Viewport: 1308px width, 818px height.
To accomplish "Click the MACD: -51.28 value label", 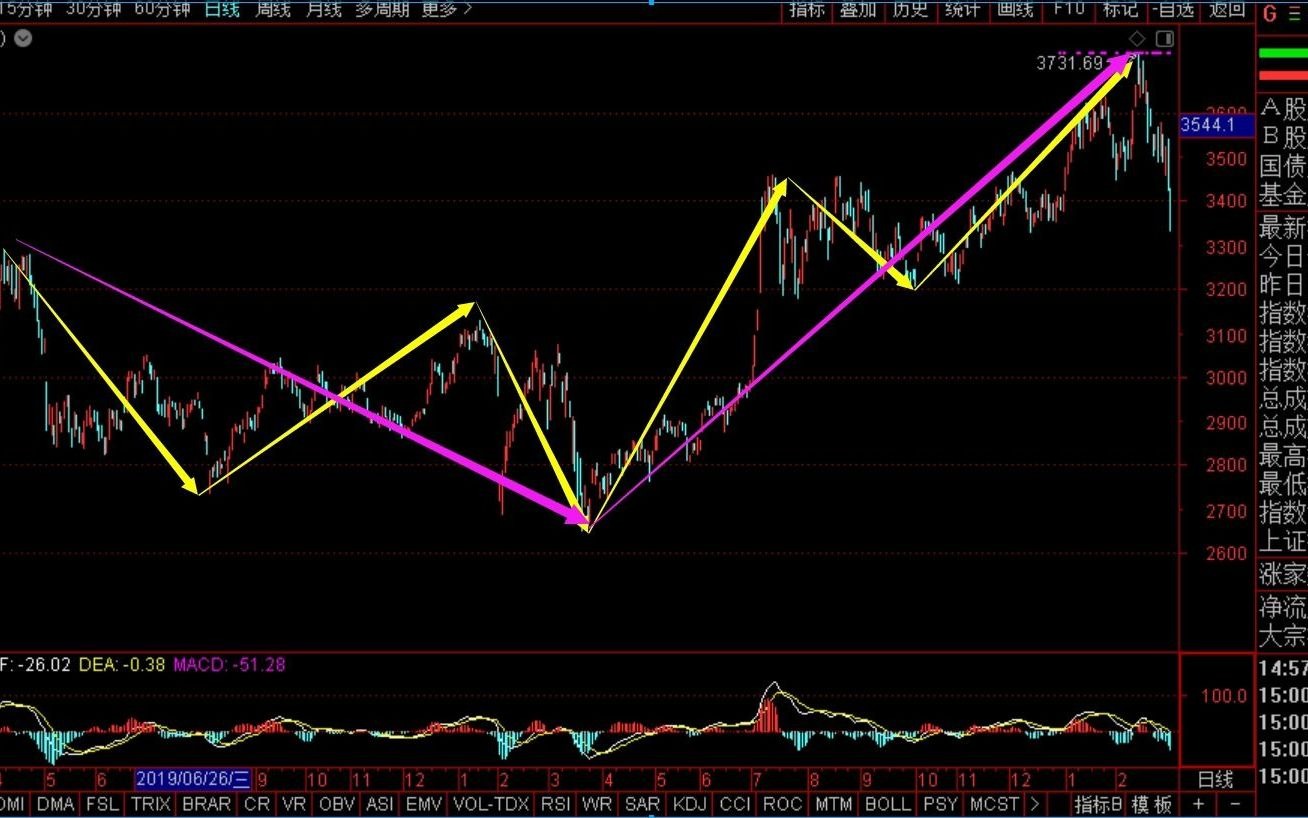I will (230, 664).
